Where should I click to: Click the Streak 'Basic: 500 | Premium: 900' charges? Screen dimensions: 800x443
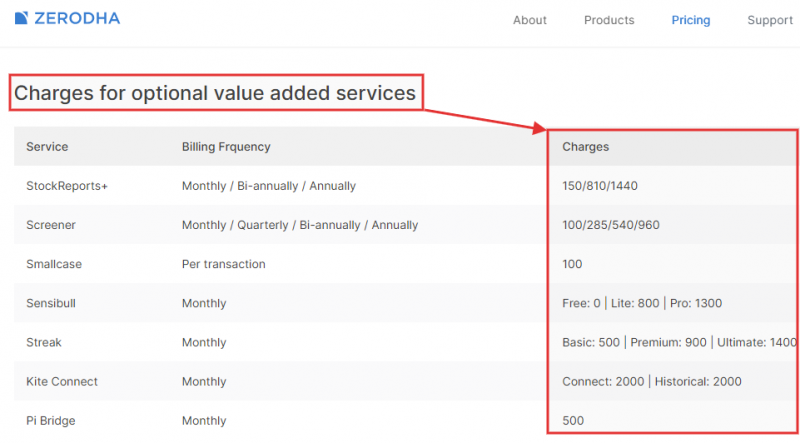tap(679, 342)
